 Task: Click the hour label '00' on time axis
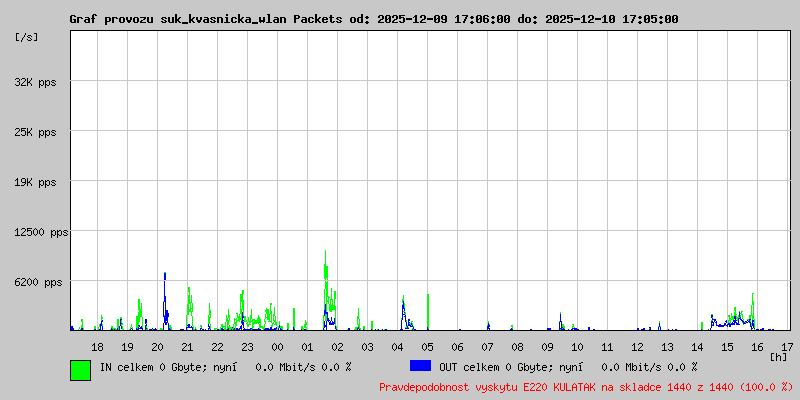(x=278, y=347)
